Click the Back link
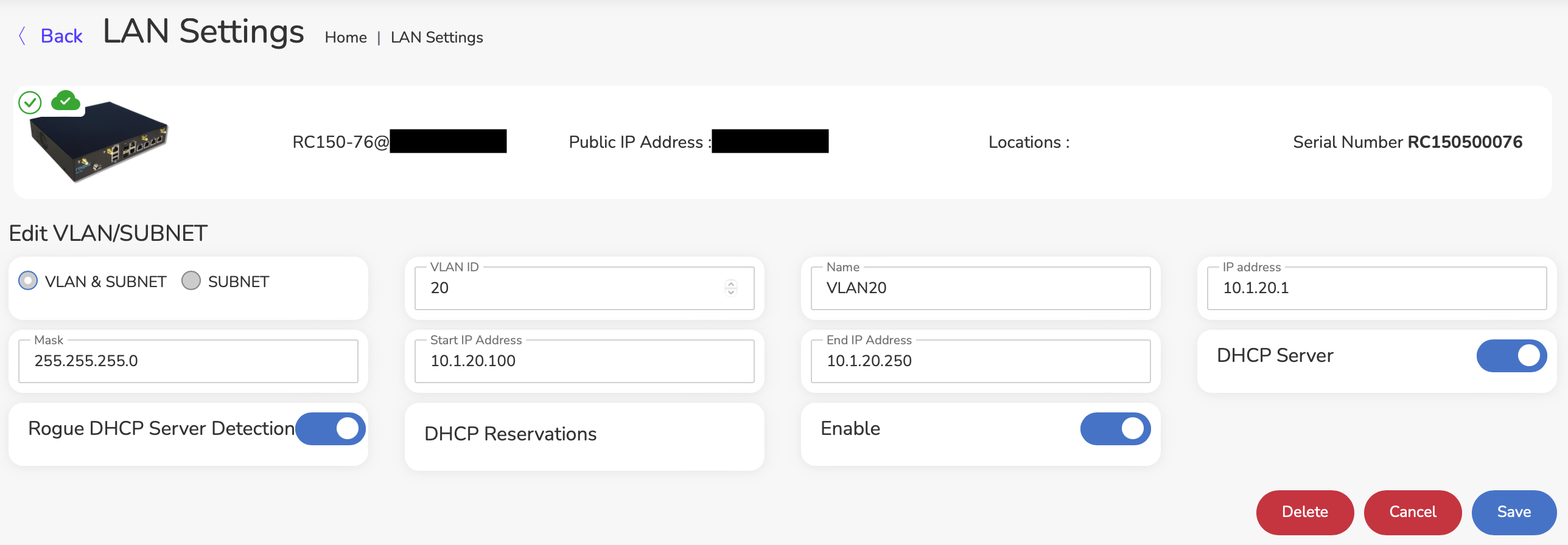Screen dimensions: 1568x545 pos(61,36)
